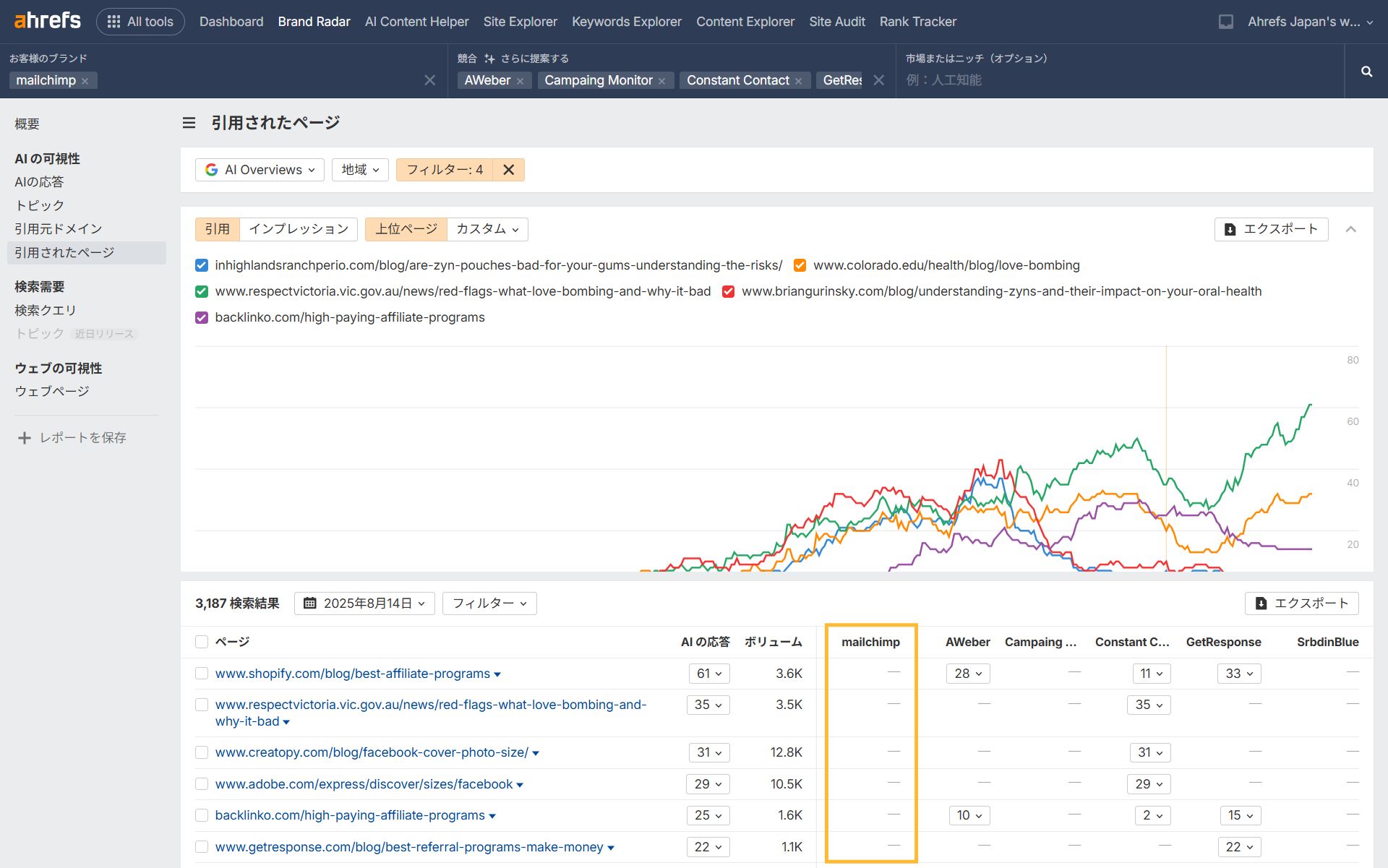The image size is (1388, 868).
Task: Click the calendar icon in the date selector
Action: coord(311,603)
